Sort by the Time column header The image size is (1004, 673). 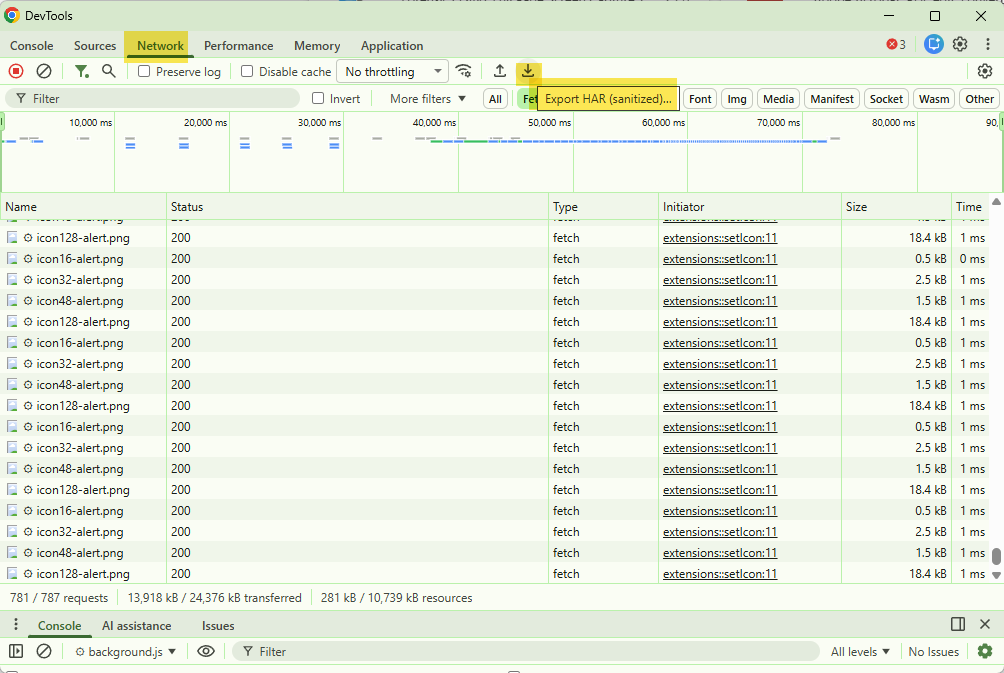pyautogui.click(x=970, y=207)
